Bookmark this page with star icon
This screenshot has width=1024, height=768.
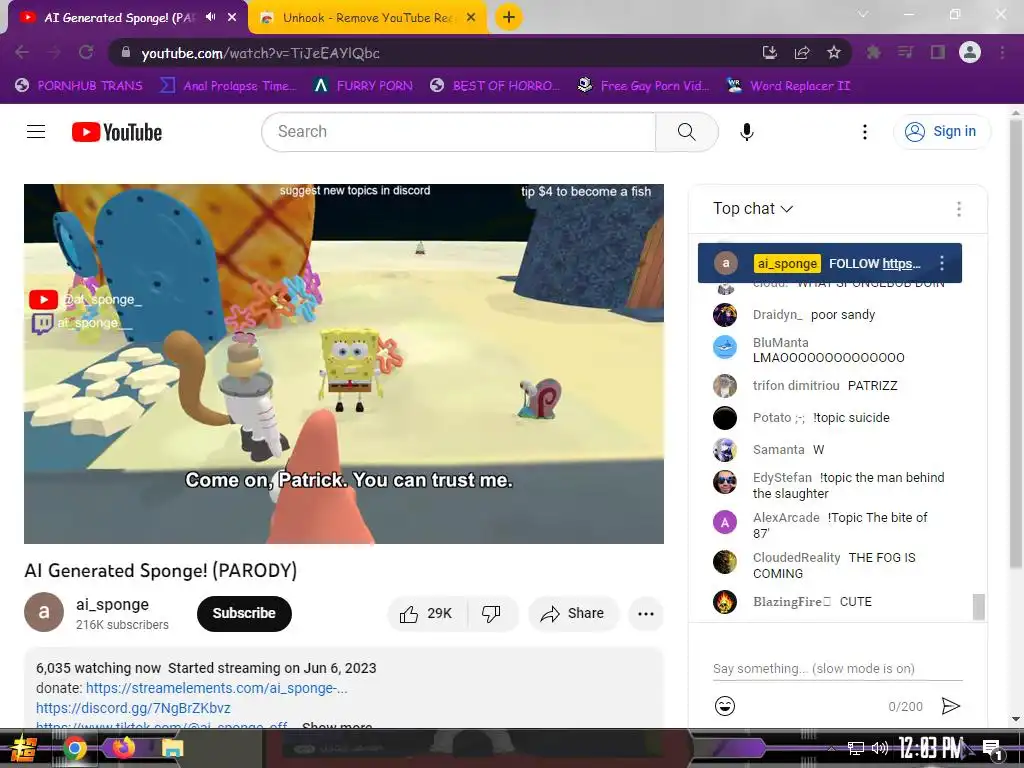[x=833, y=52]
